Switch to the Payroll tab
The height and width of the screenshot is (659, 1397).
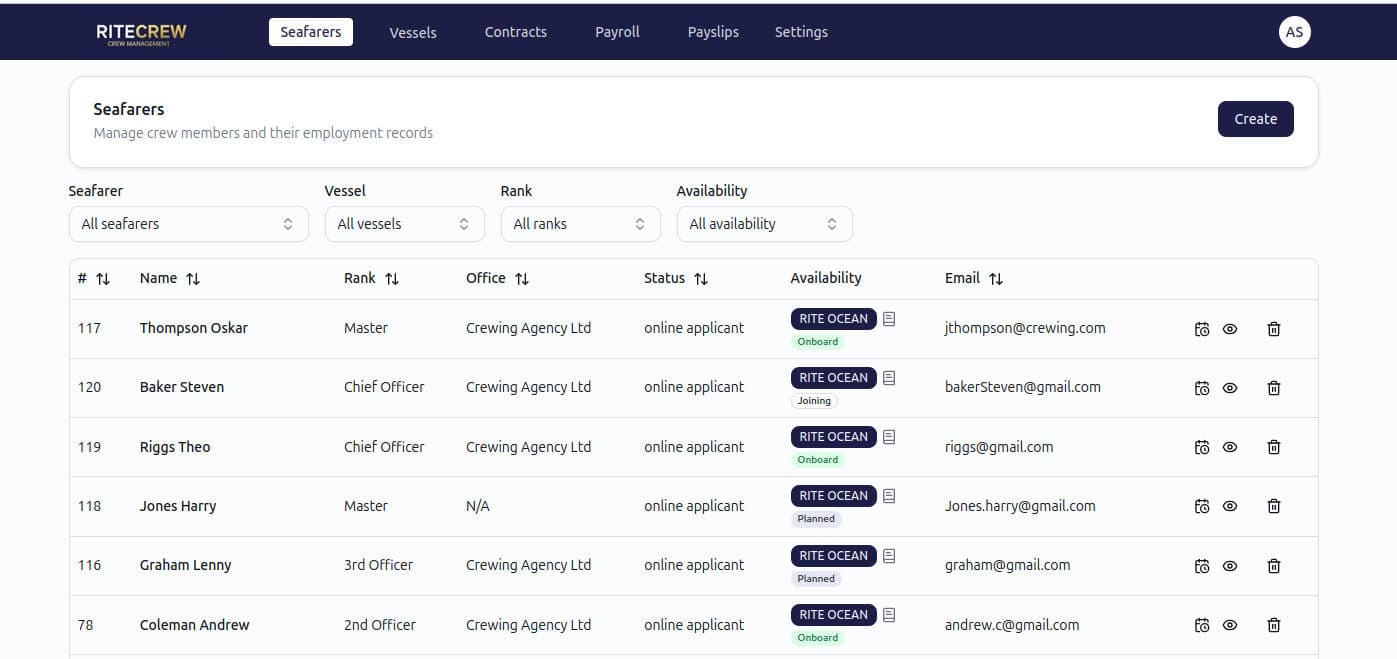[617, 32]
